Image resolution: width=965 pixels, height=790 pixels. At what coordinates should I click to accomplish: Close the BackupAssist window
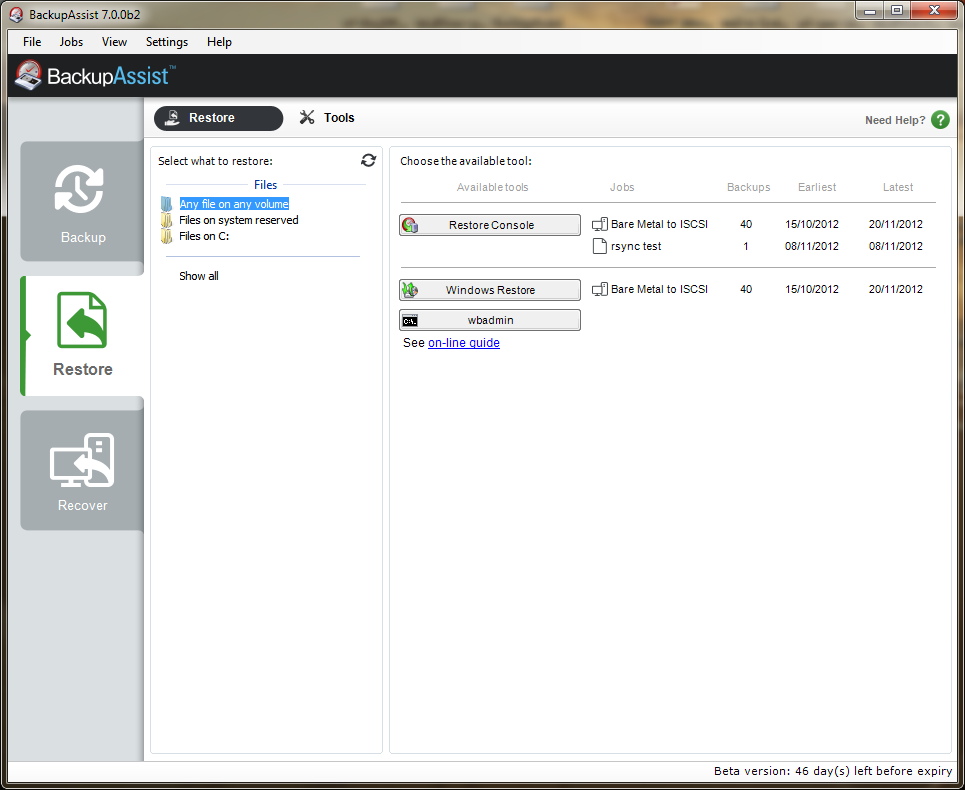pos(934,10)
